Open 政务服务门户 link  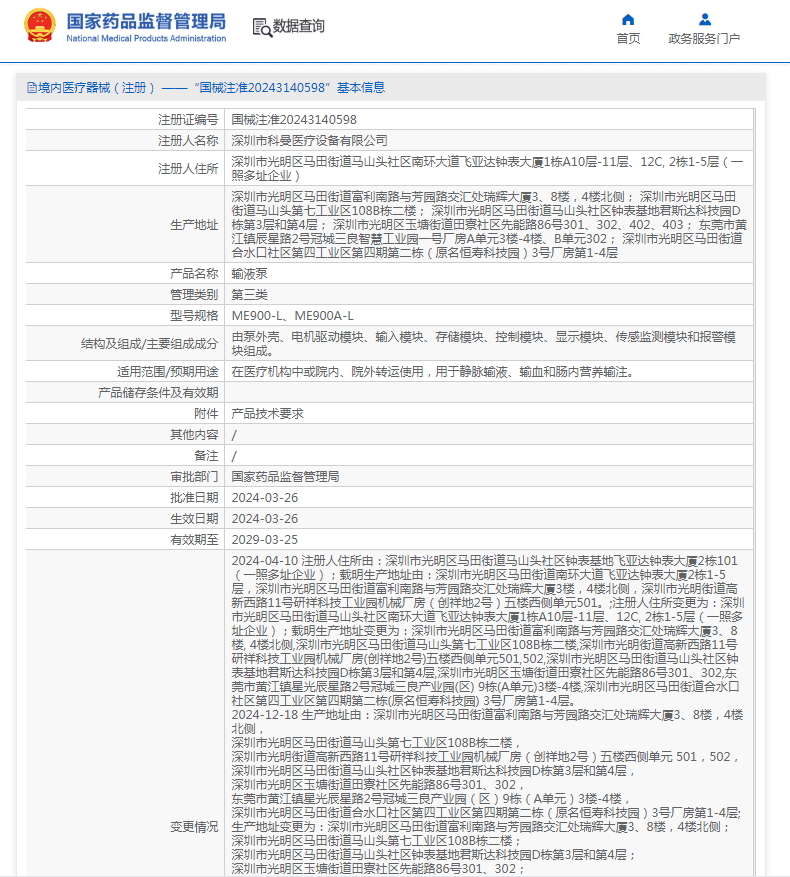tap(704, 39)
